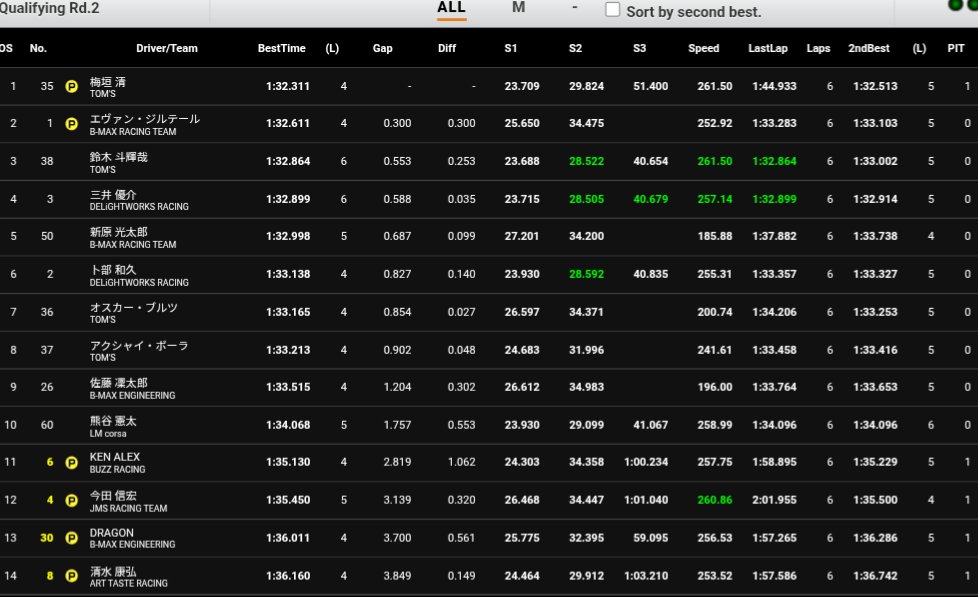Click the S2 column header

pyautogui.click(x=575, y=48)
